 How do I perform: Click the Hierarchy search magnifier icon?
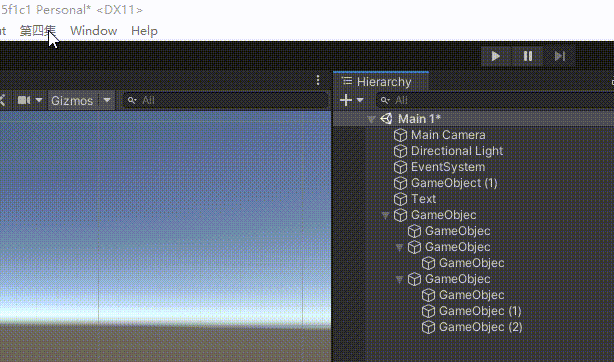pos(385,100)
